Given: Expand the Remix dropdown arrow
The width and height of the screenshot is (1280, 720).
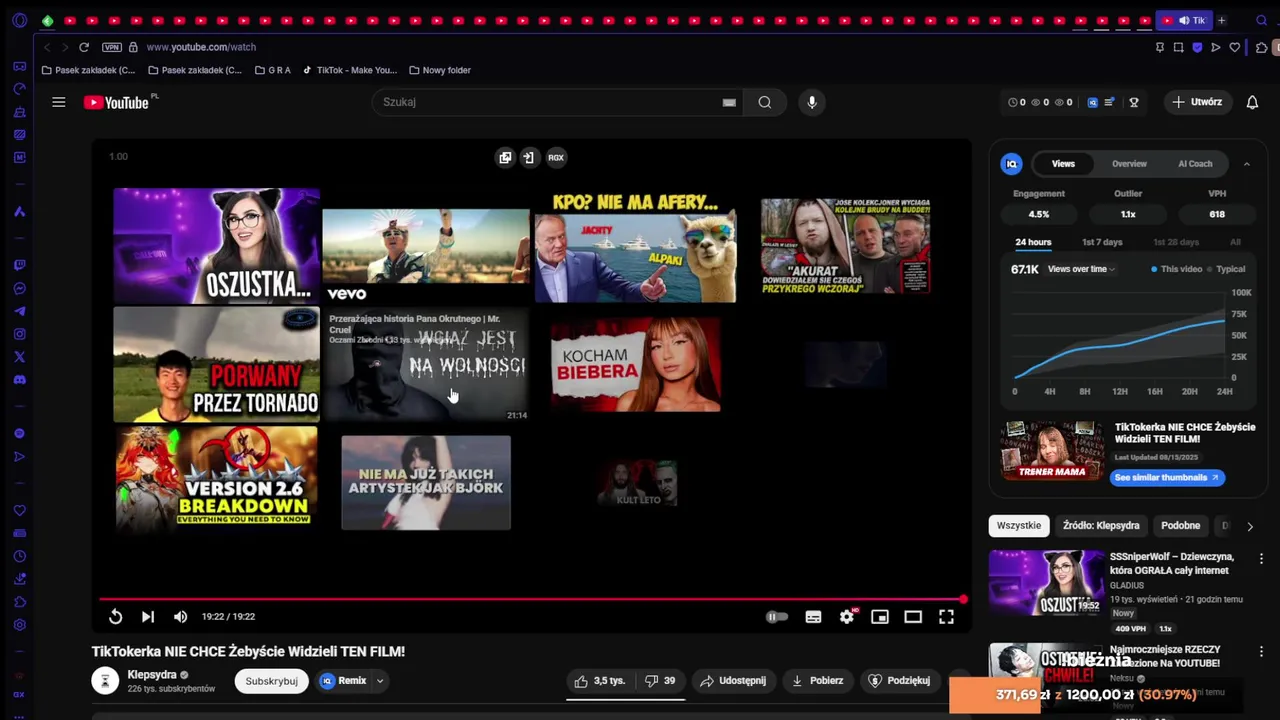Looking at the screenshot, I should pos(380,681).
